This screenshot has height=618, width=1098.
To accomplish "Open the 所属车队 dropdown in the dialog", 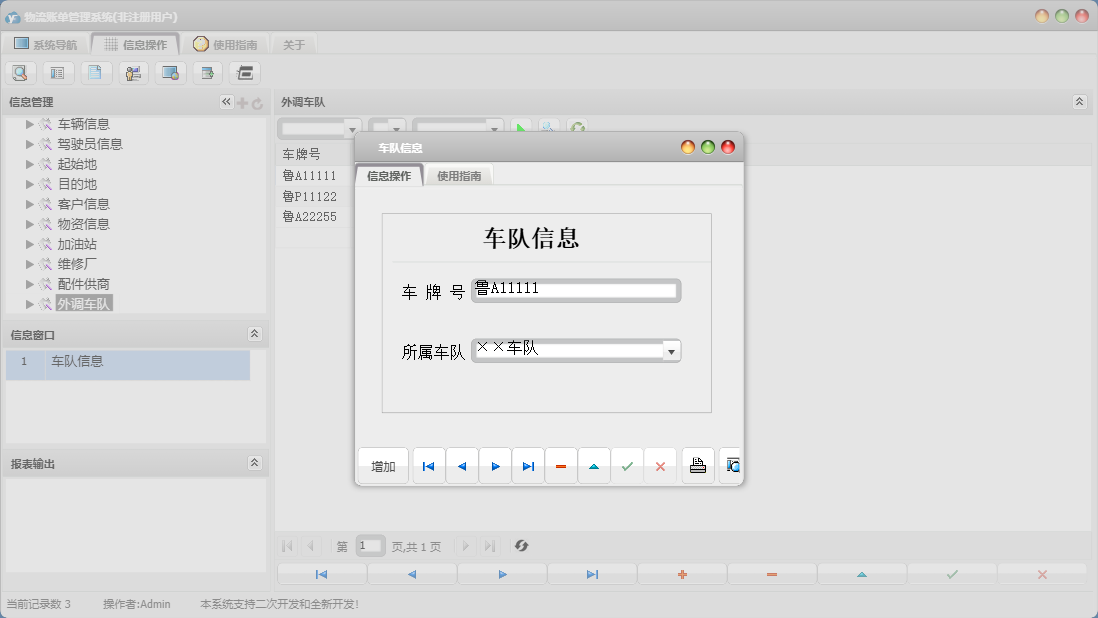I will click(x=673, y=350).
